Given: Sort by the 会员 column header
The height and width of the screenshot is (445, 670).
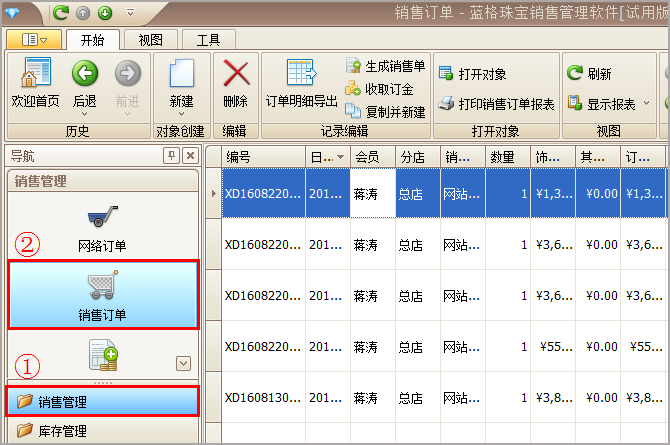Looking at the screenshot, I should coord(373,157).
